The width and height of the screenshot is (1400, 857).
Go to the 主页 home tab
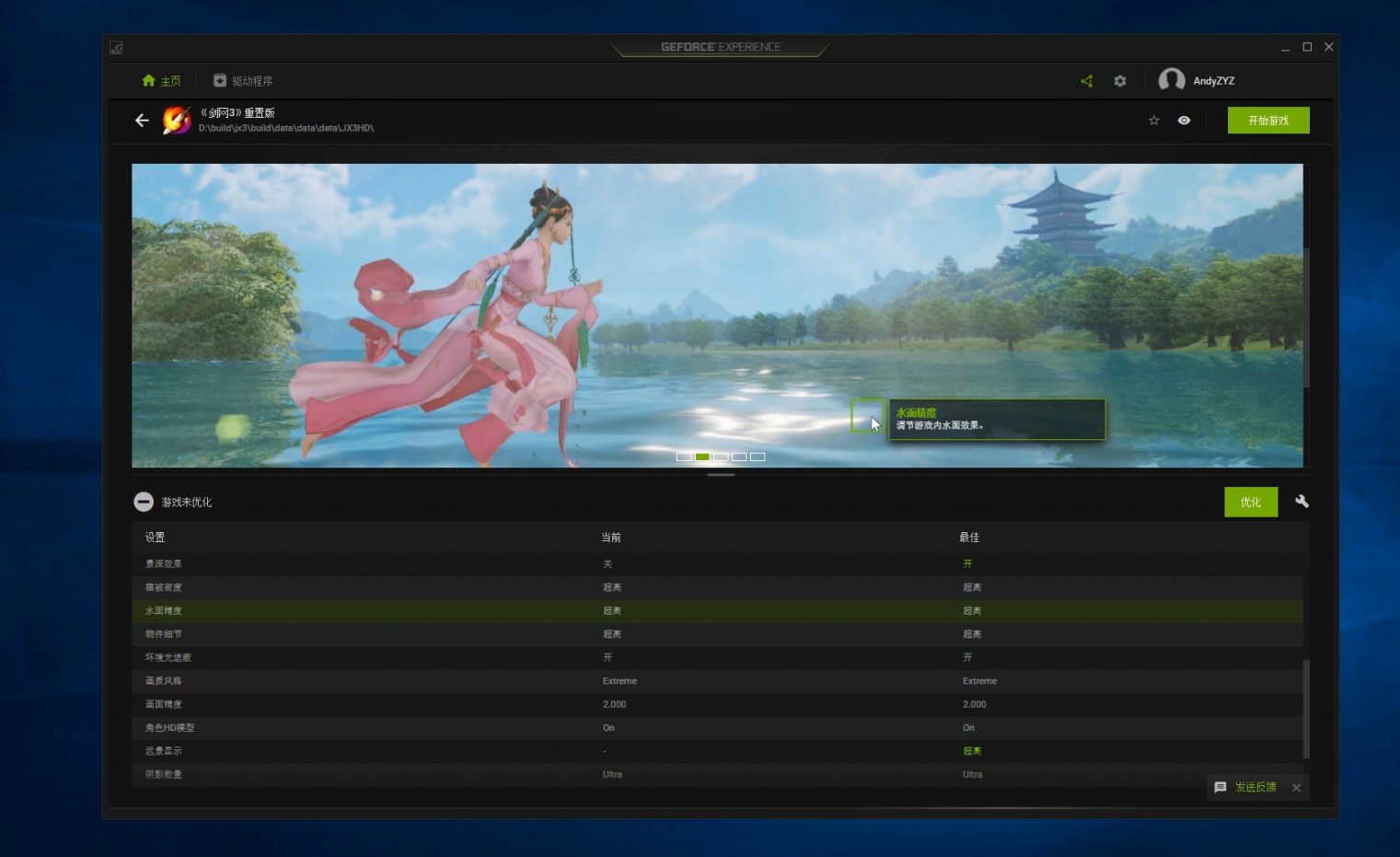(x=161, y=81)
